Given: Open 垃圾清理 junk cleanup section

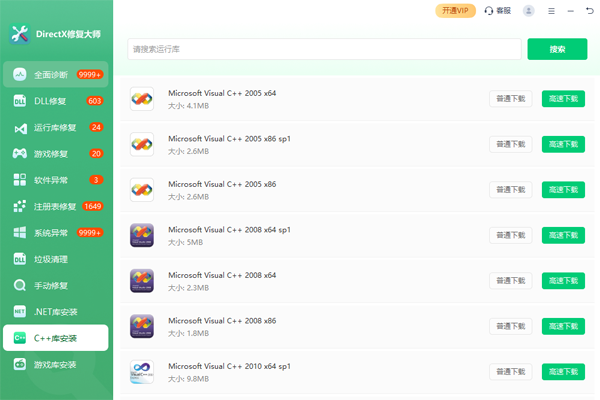Looking at the screenshot, I should [x=51, y=259].
